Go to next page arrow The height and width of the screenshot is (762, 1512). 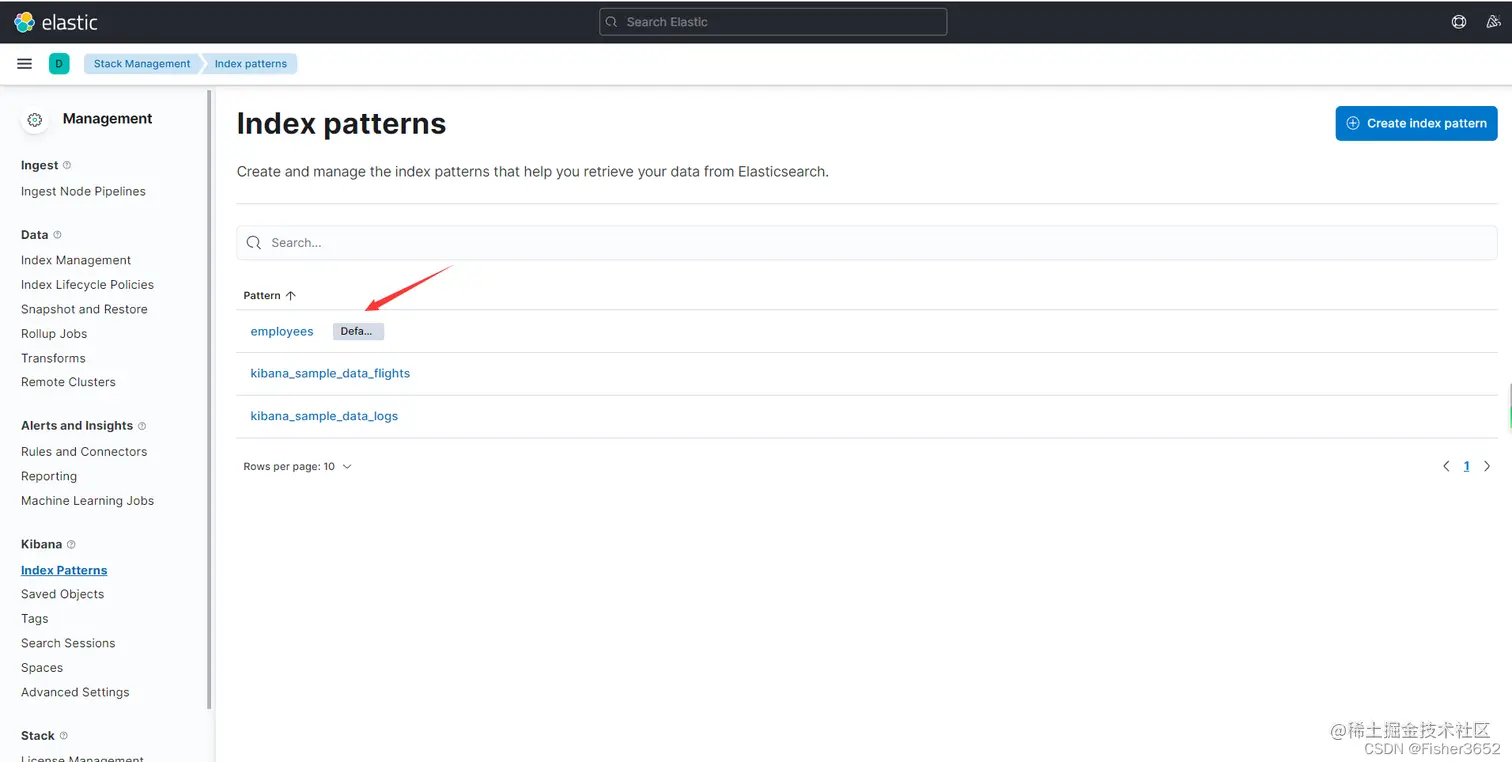tap(1487, 467)
